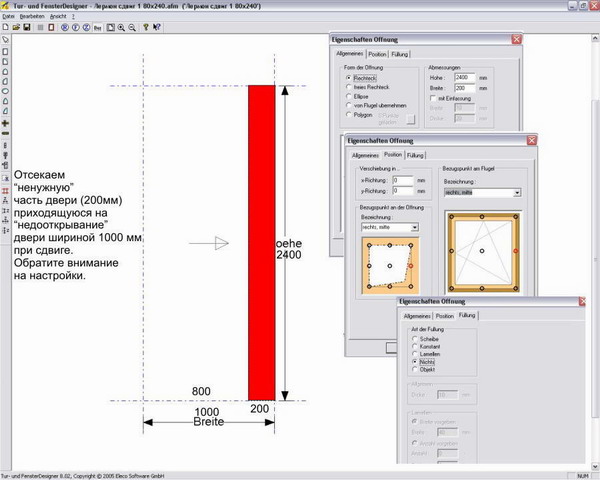
Task: Click the Open file folder icon
Action: [16, 27]
